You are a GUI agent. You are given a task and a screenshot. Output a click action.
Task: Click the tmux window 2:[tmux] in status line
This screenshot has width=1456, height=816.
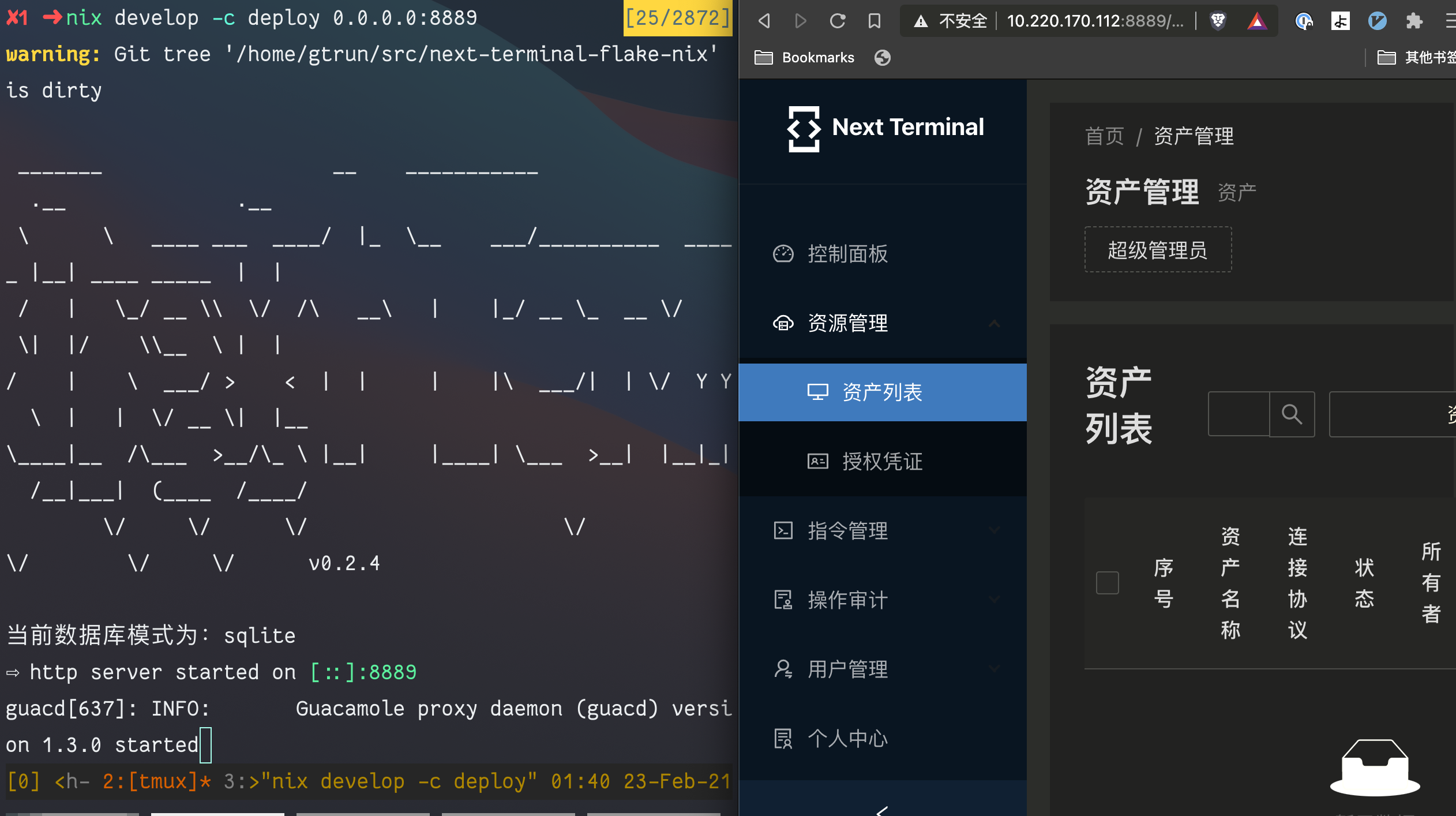[156, 781]
